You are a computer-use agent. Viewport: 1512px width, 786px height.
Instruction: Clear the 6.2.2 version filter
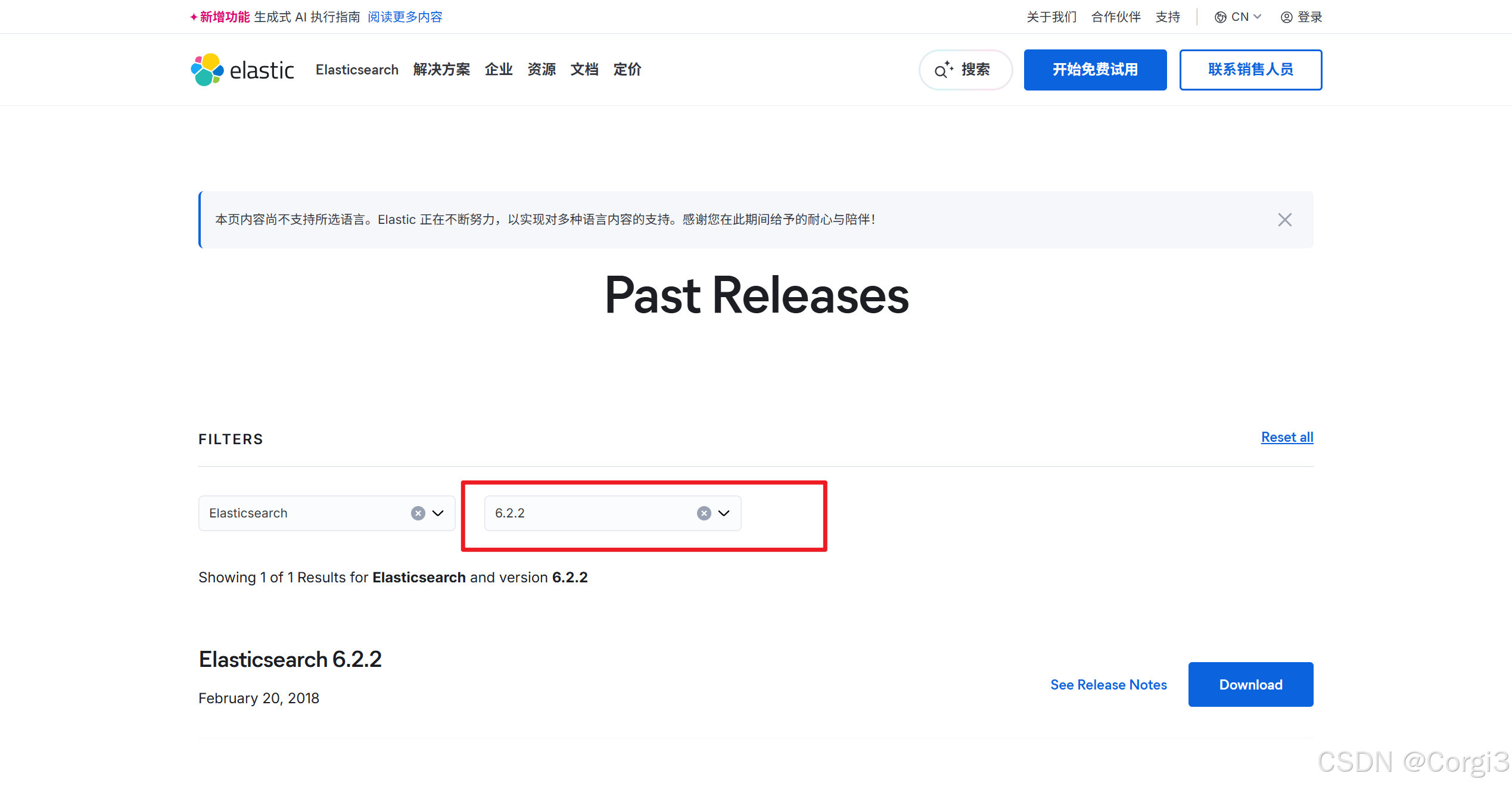point(704,513)
